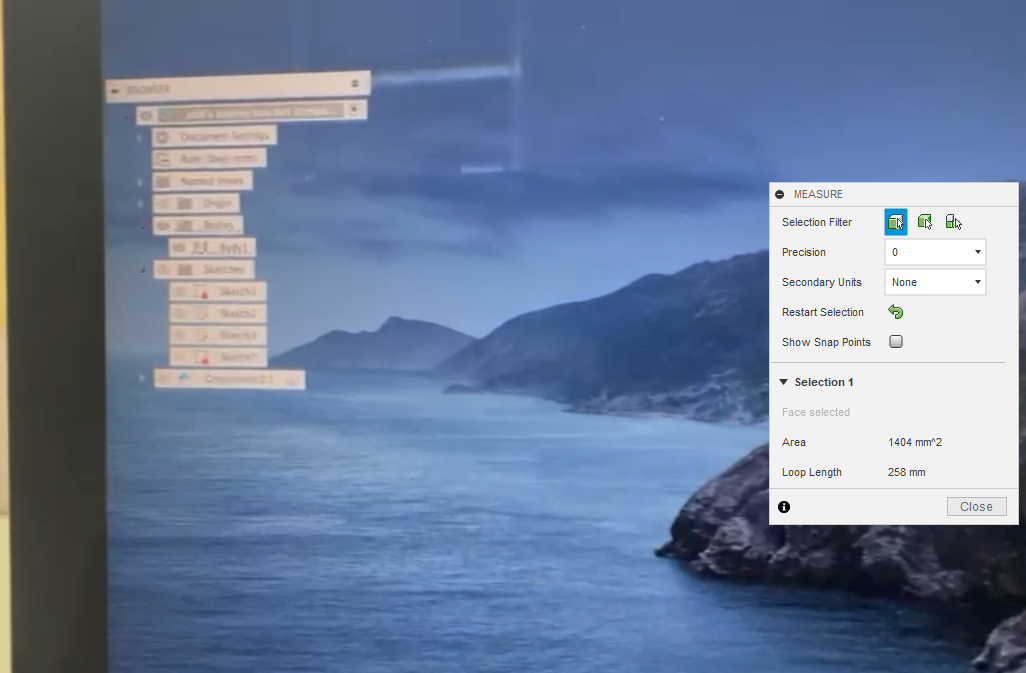Toggle Body1 visibility with its eye icon
This screenshot has height=673, width=1026.
177,248
